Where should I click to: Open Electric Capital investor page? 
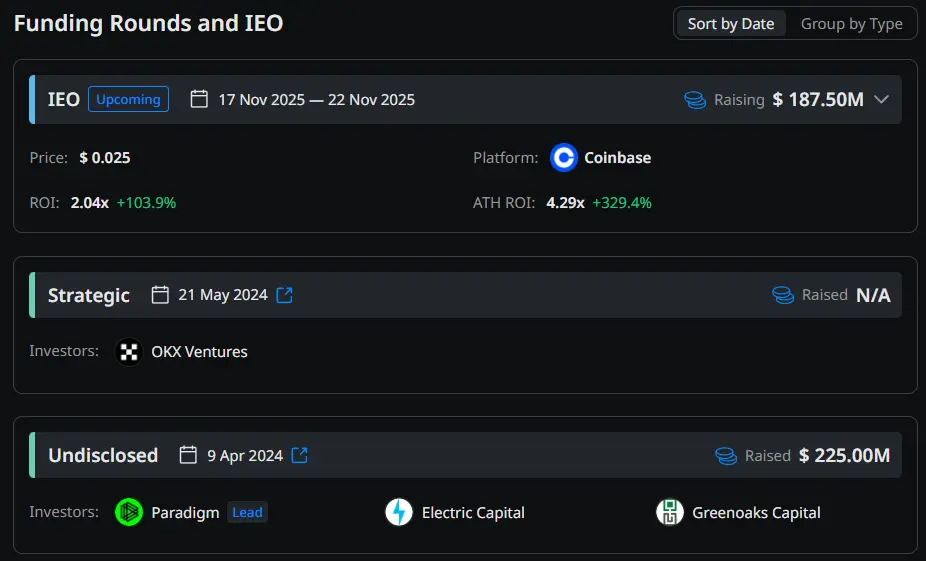(473, 513)
